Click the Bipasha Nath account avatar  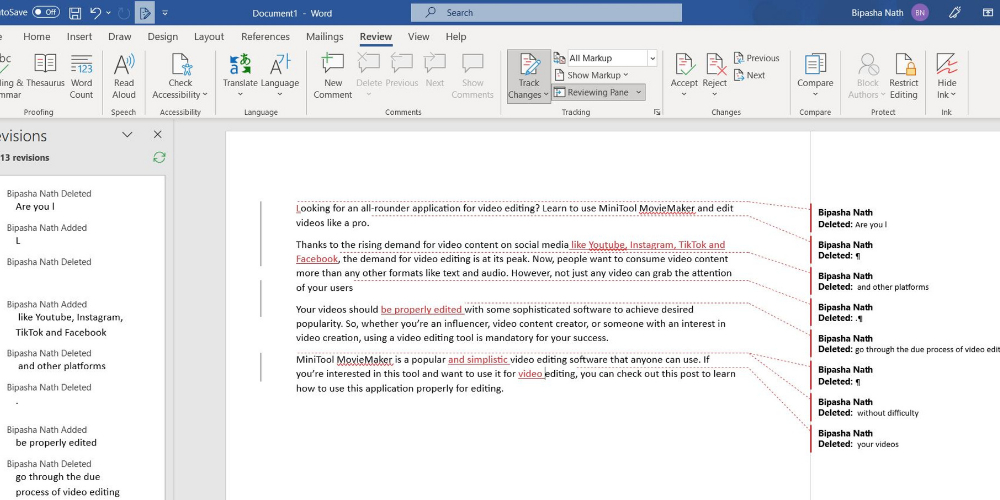(x=920, y=13)
